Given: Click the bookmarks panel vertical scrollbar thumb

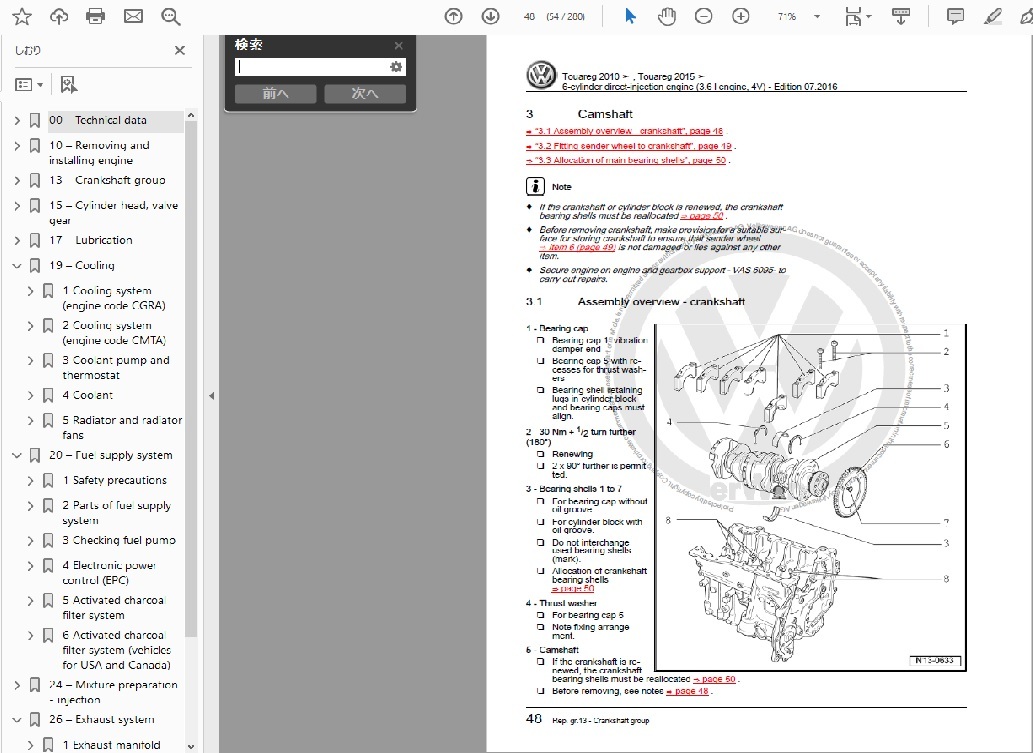Looking at the screenshot, I should coord(191,380).
